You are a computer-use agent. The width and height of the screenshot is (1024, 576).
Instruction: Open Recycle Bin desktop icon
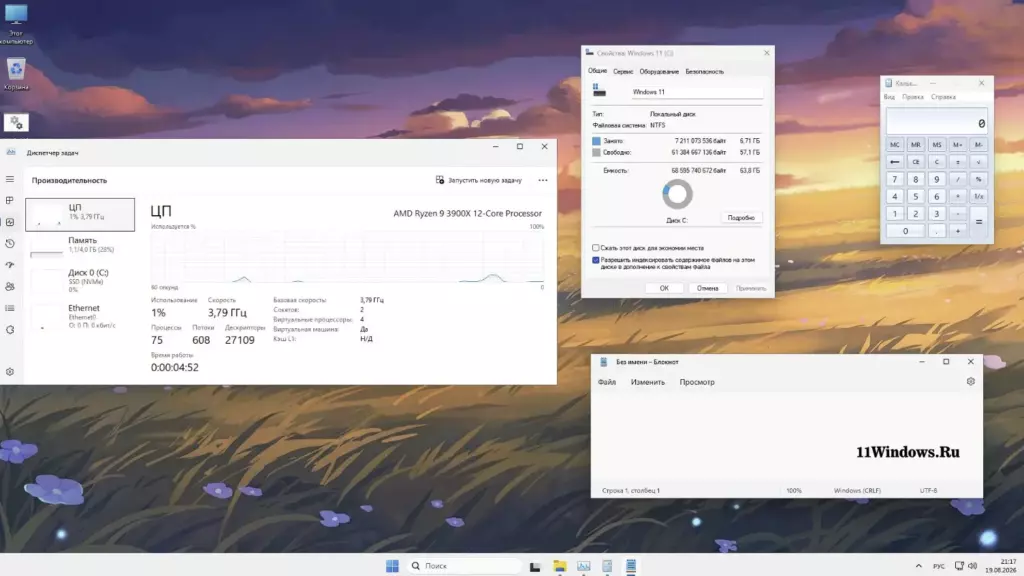click(x=16, y=74)
